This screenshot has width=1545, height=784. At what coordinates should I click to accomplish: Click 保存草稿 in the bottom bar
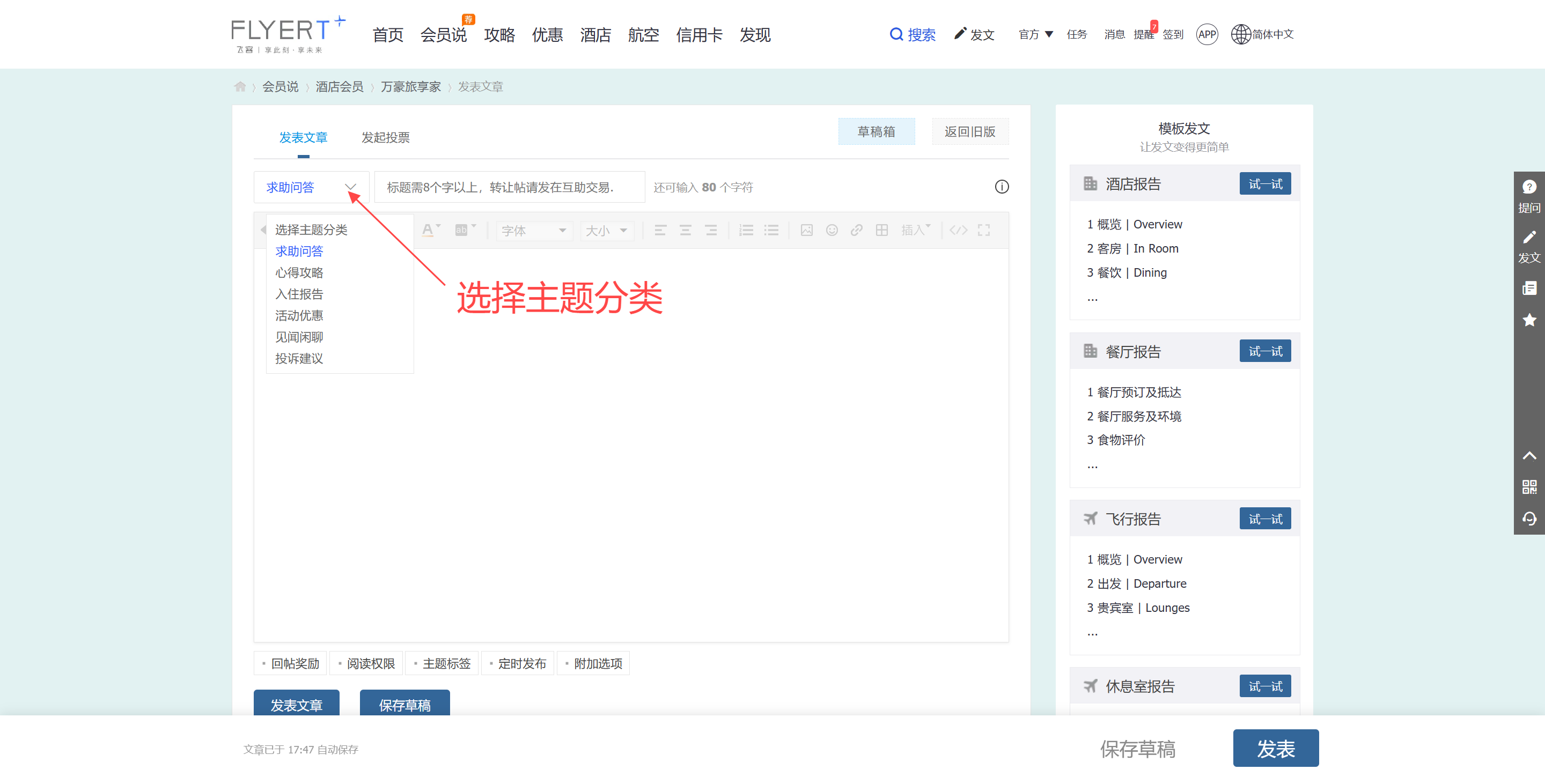click(x=1137, y=749)
